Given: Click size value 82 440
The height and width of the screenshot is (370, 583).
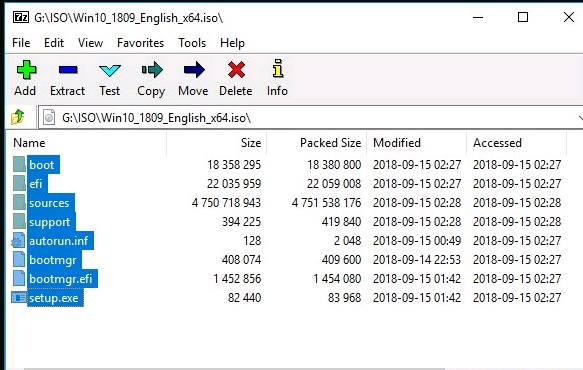Looking at the screenshot, I should [245, 297].
